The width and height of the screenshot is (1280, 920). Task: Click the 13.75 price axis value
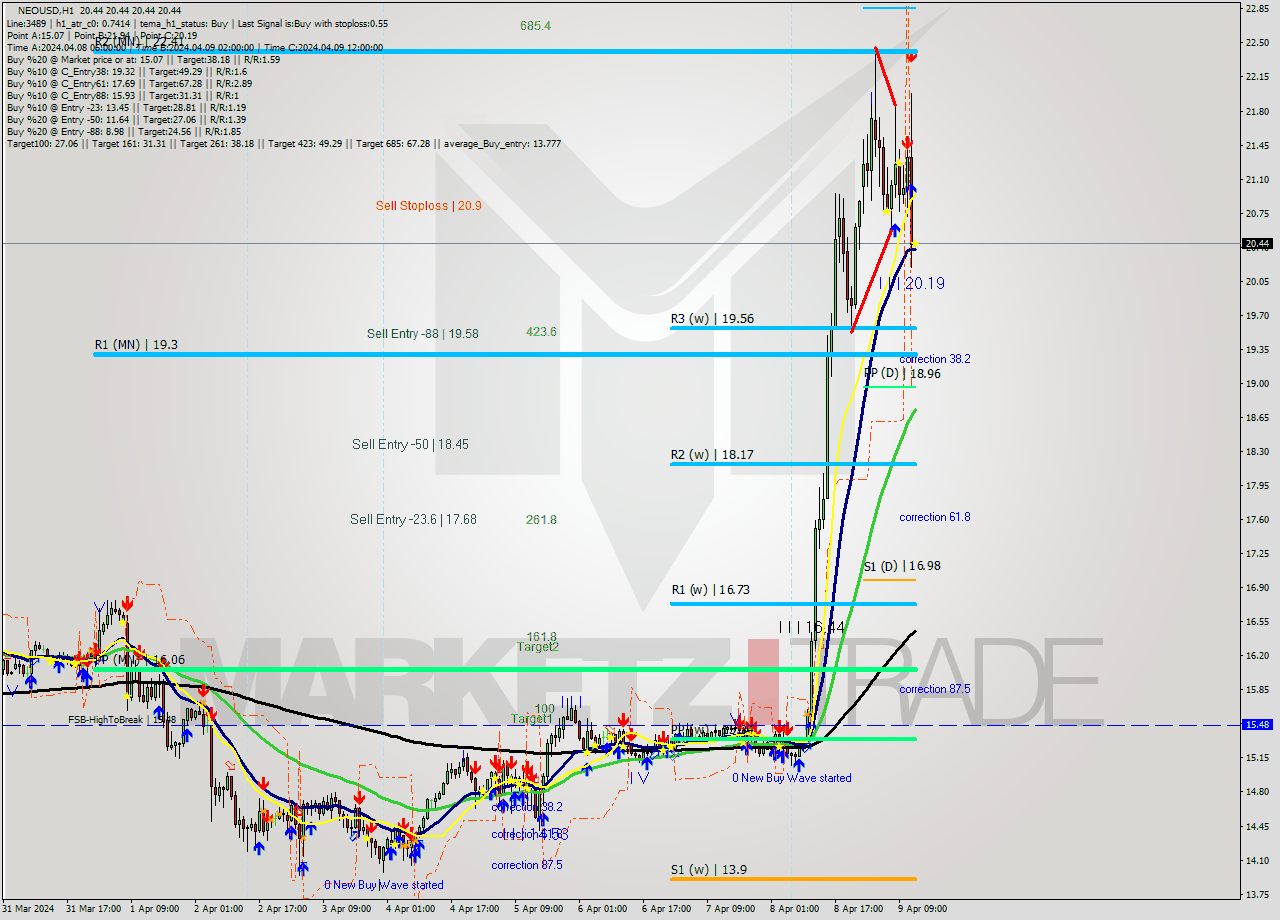pos(1257,894)
